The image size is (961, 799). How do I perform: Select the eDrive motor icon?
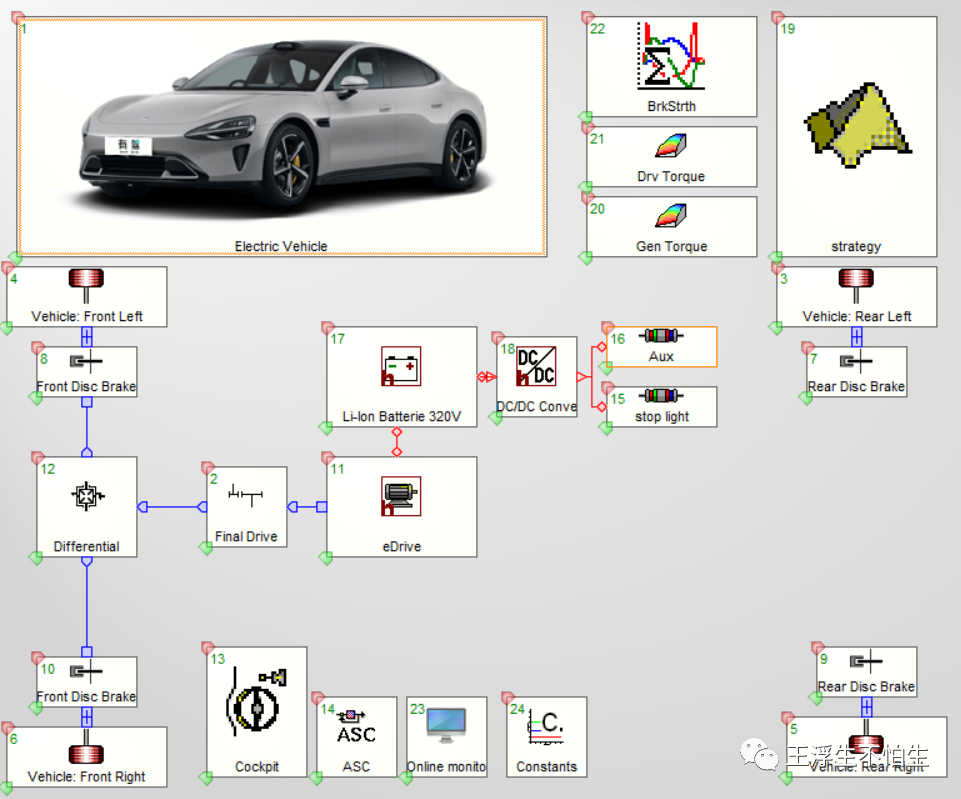tap(401, 496)
